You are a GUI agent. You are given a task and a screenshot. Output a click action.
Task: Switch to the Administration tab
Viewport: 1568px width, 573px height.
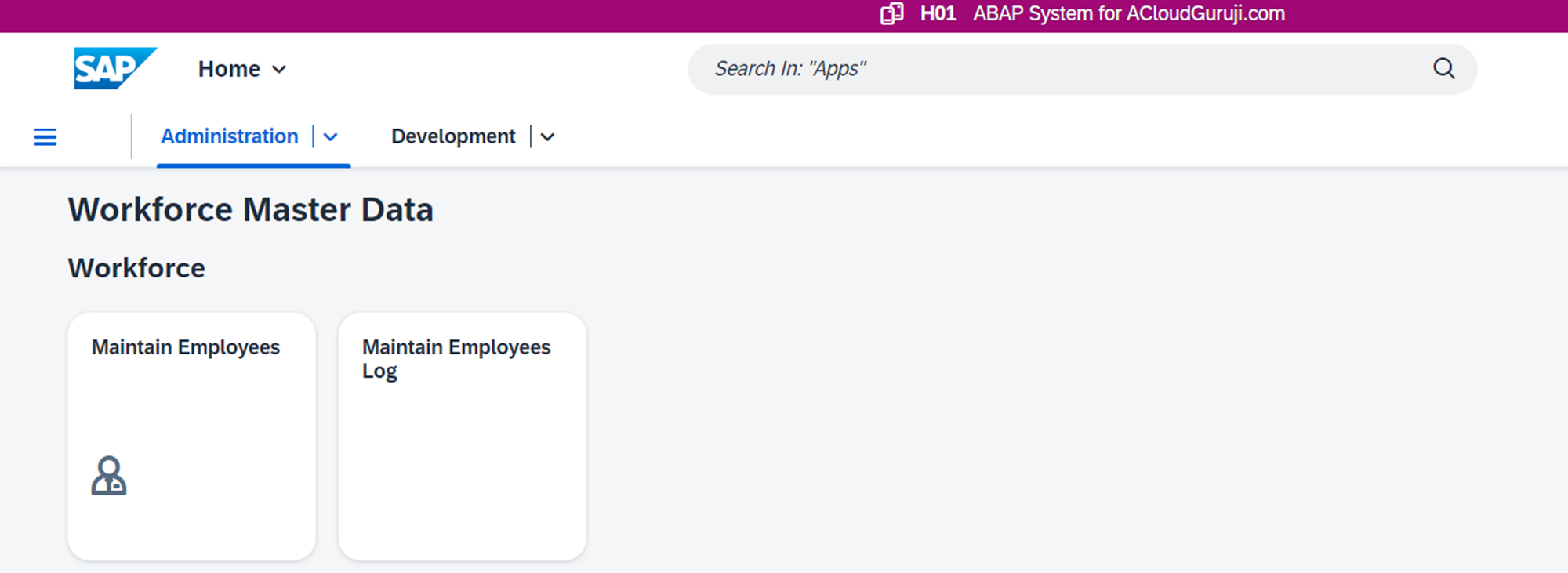pyautogui.click(x=229, y=136)
